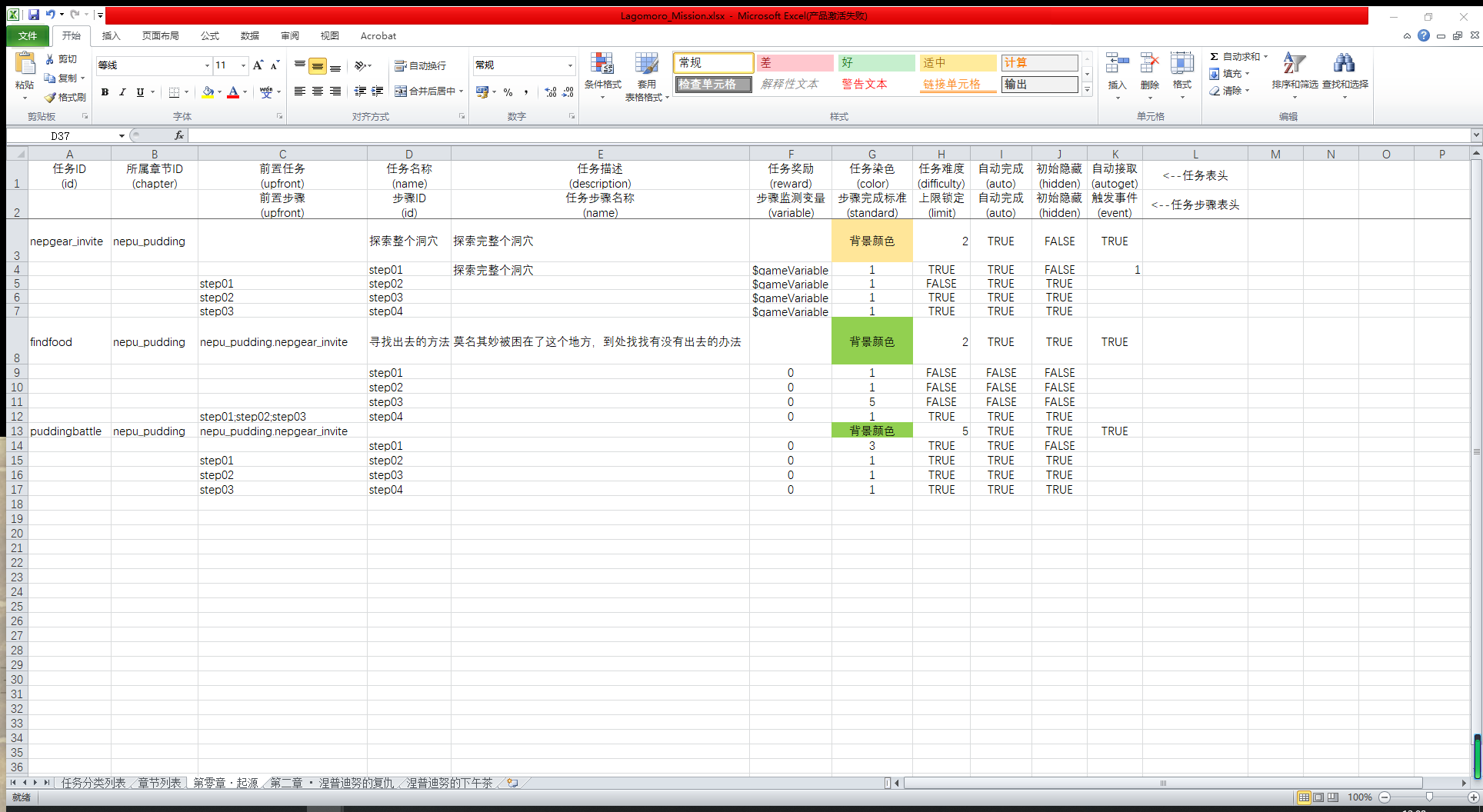The width and height of the screenshot is (1483, 812).
Task: Click the Help question mark icon
Action: 1424,35
